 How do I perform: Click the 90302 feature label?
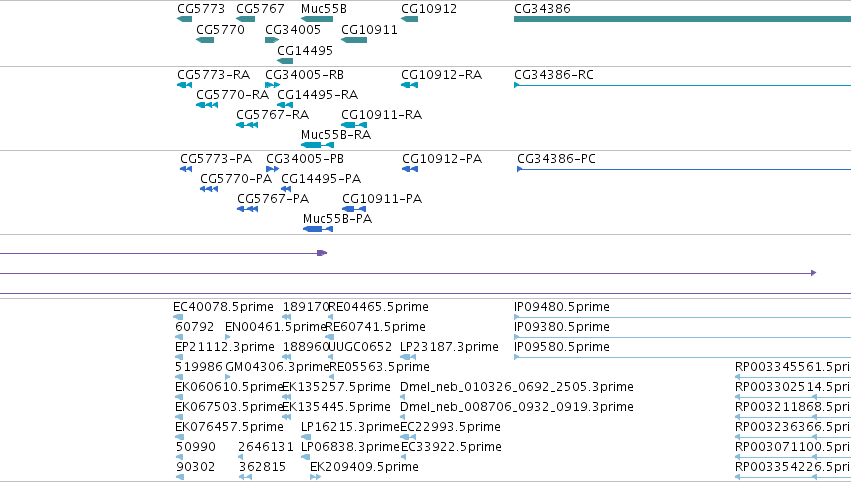pos(195,467)
